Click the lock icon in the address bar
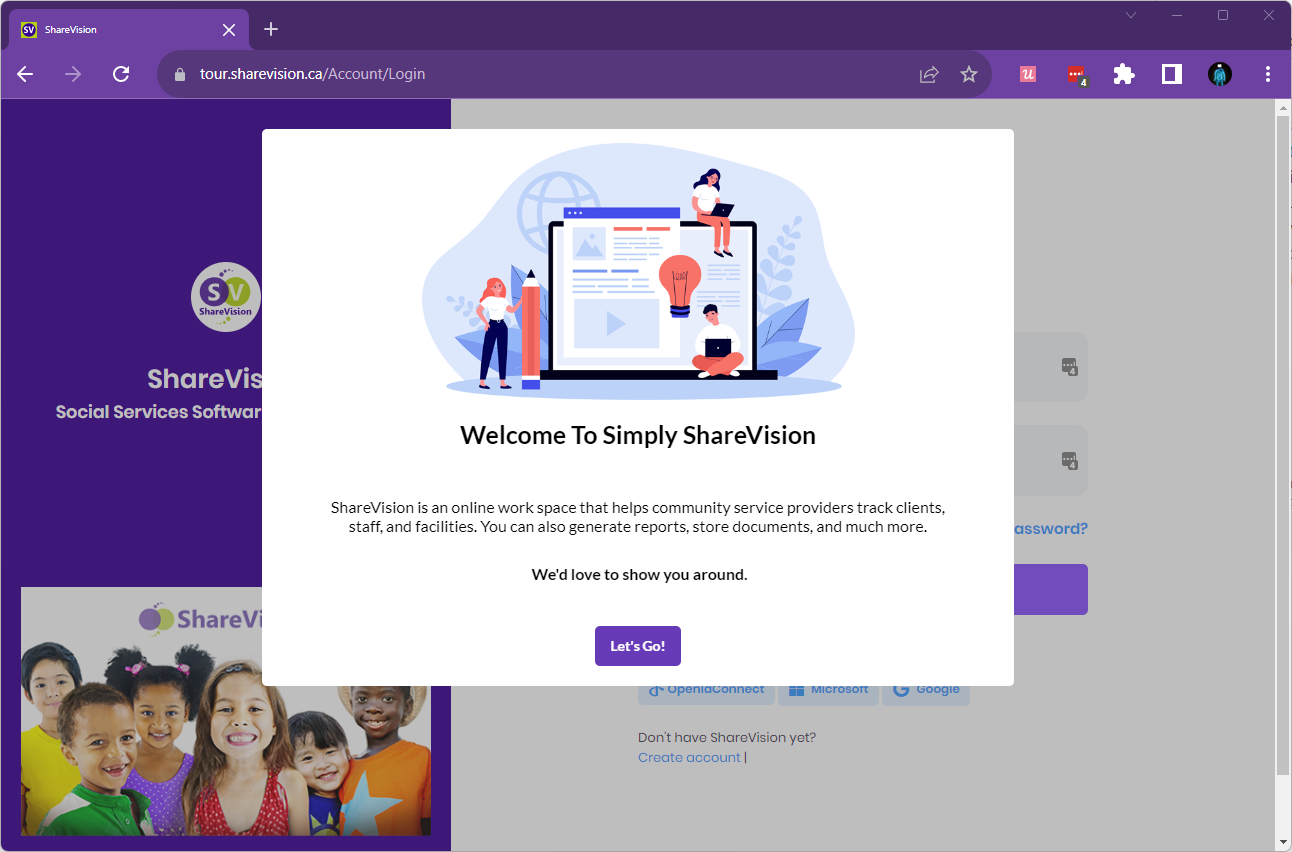The image size is (1292, 852). (x=180, y=74)
